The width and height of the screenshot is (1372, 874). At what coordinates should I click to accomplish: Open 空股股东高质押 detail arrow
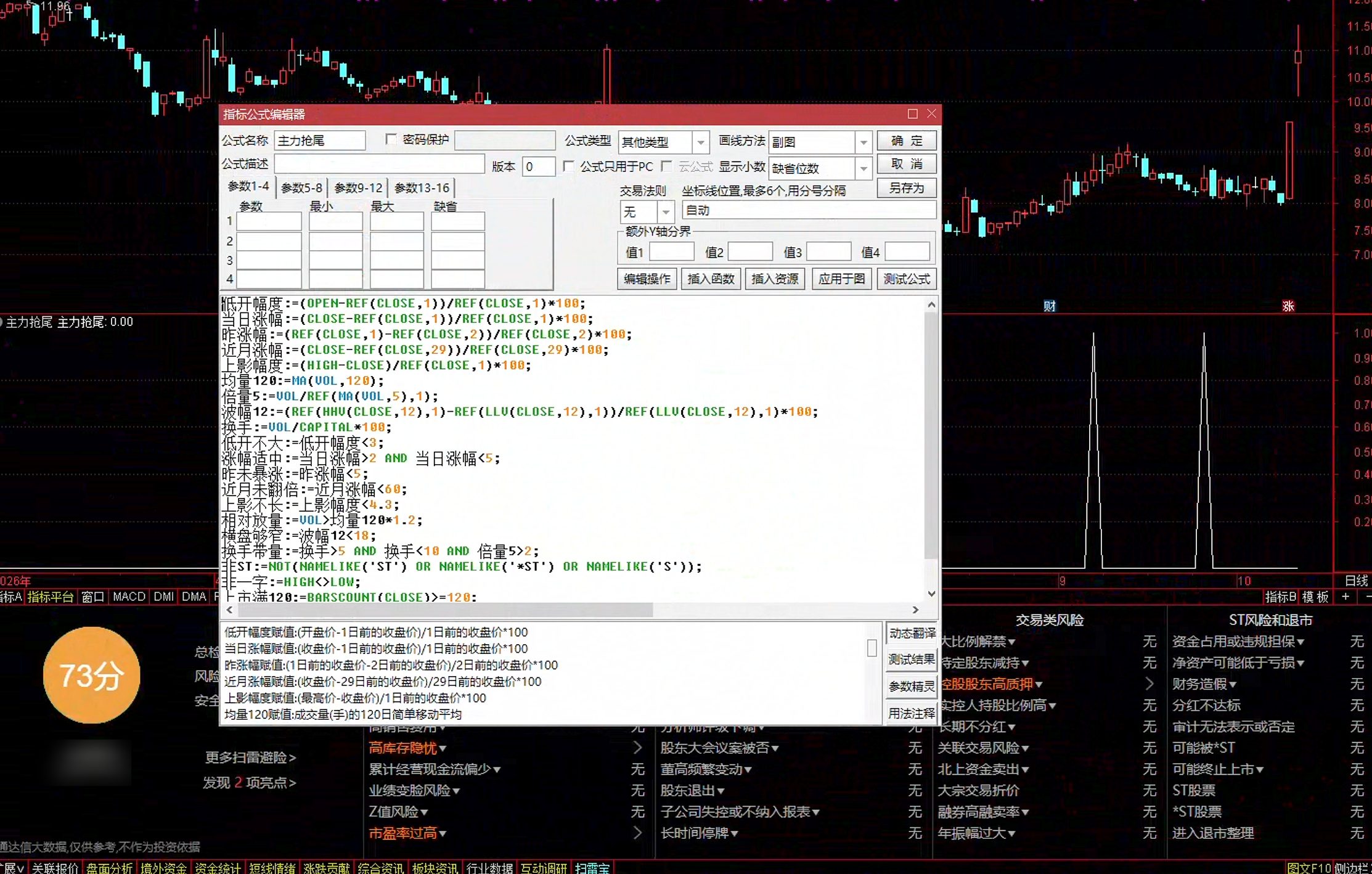[x=1149, y=684]
